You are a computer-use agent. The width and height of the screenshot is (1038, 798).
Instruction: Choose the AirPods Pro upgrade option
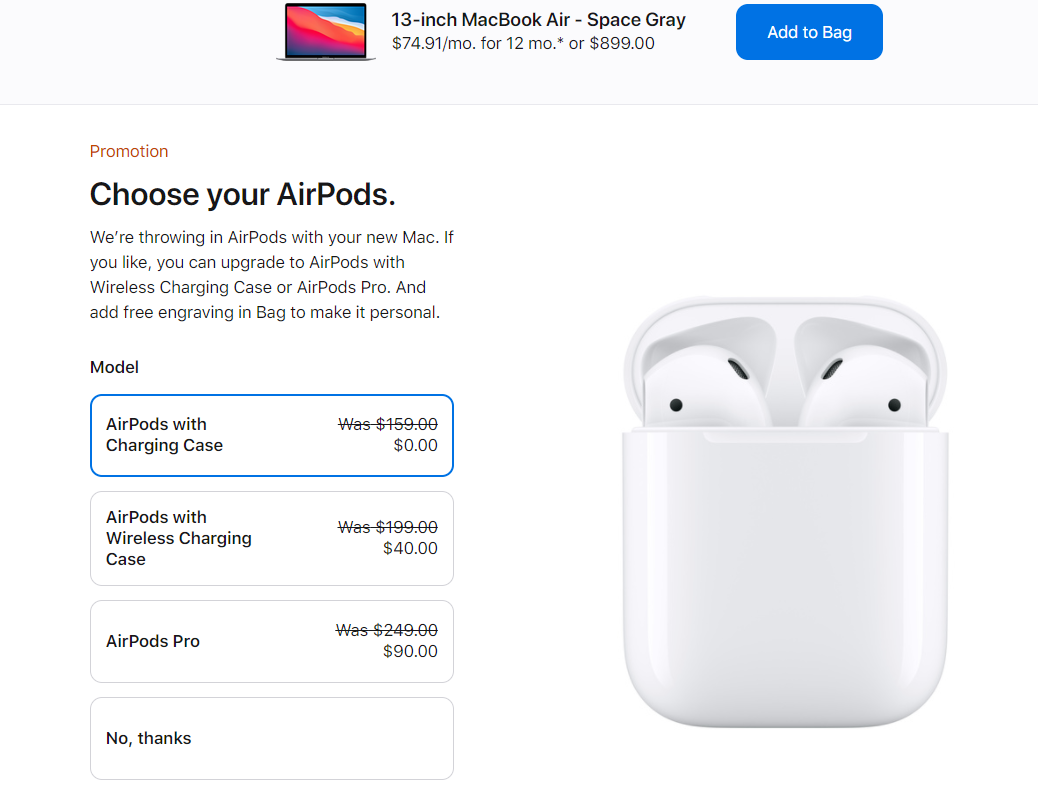(271, 641)
